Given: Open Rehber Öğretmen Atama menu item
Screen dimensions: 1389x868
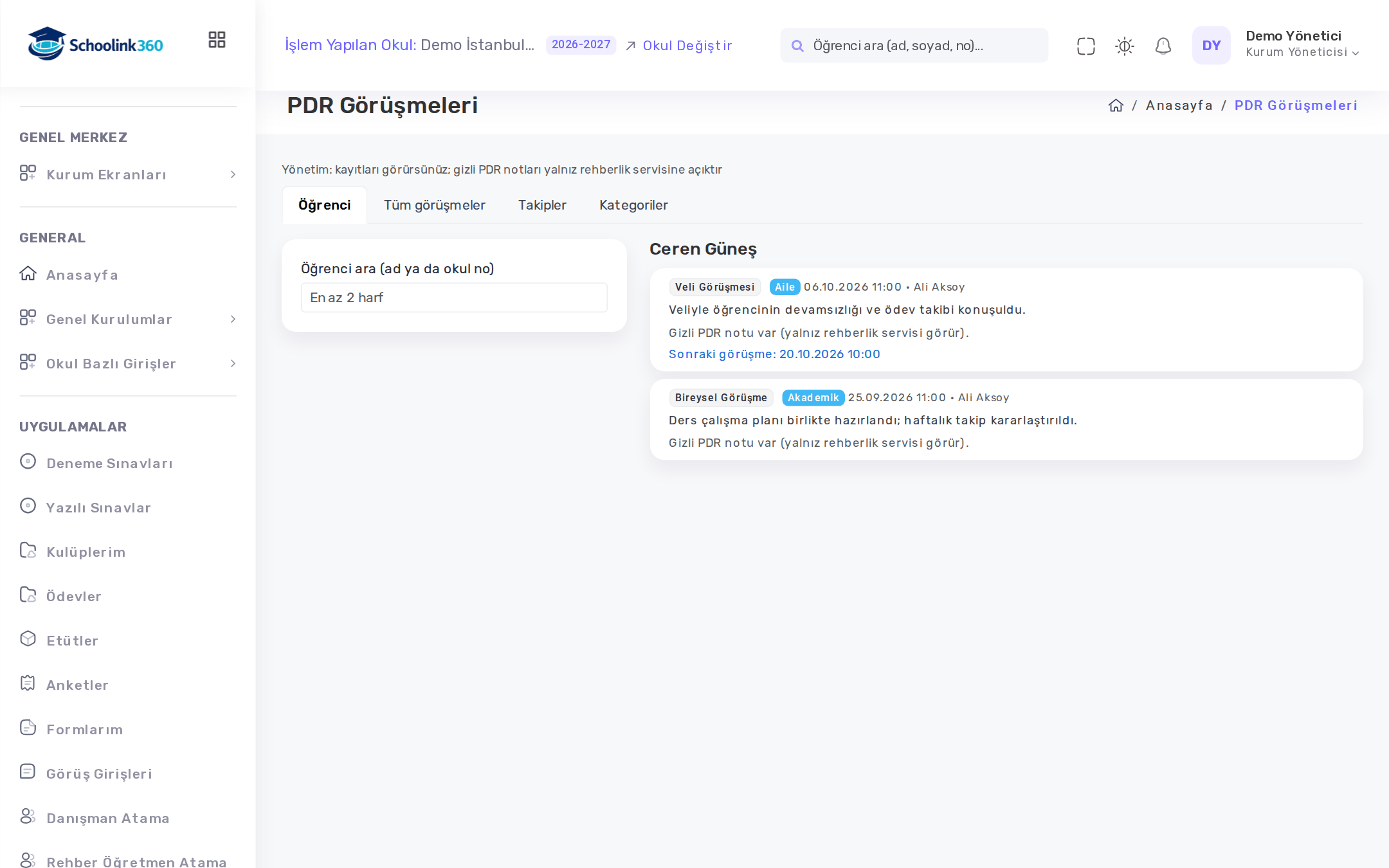Looking at the screenshot, I should pyautogui.click(x=128, y=860).
